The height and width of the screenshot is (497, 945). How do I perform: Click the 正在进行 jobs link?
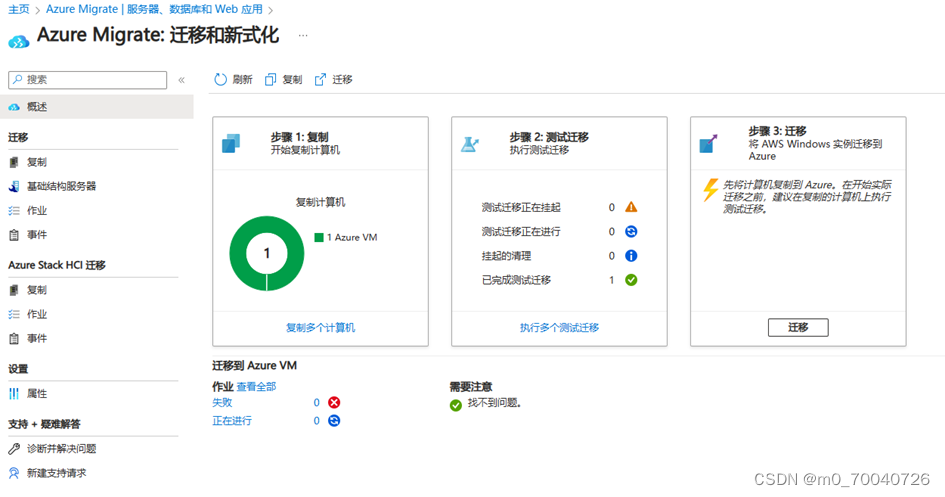[232, 421]
